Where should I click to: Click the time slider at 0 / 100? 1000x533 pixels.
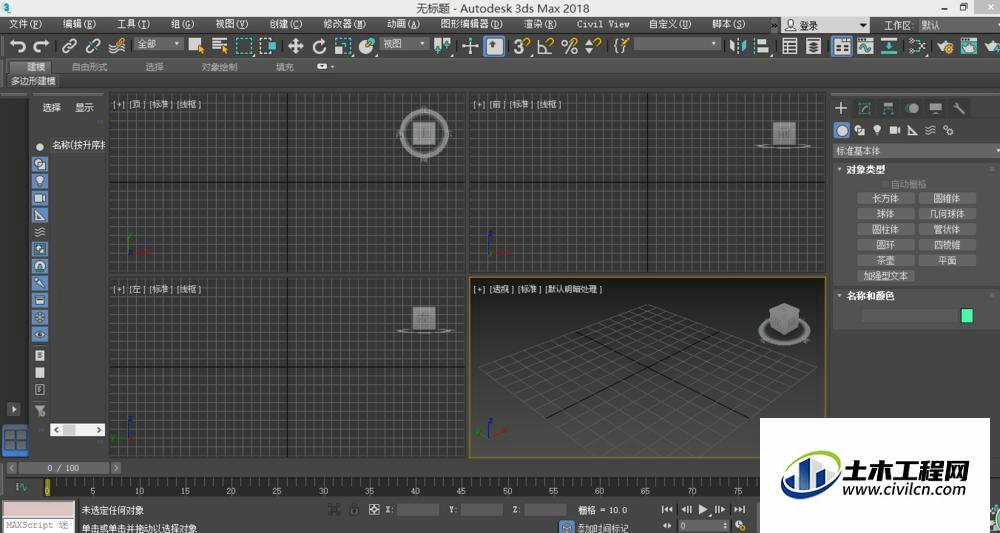point(63,468)
